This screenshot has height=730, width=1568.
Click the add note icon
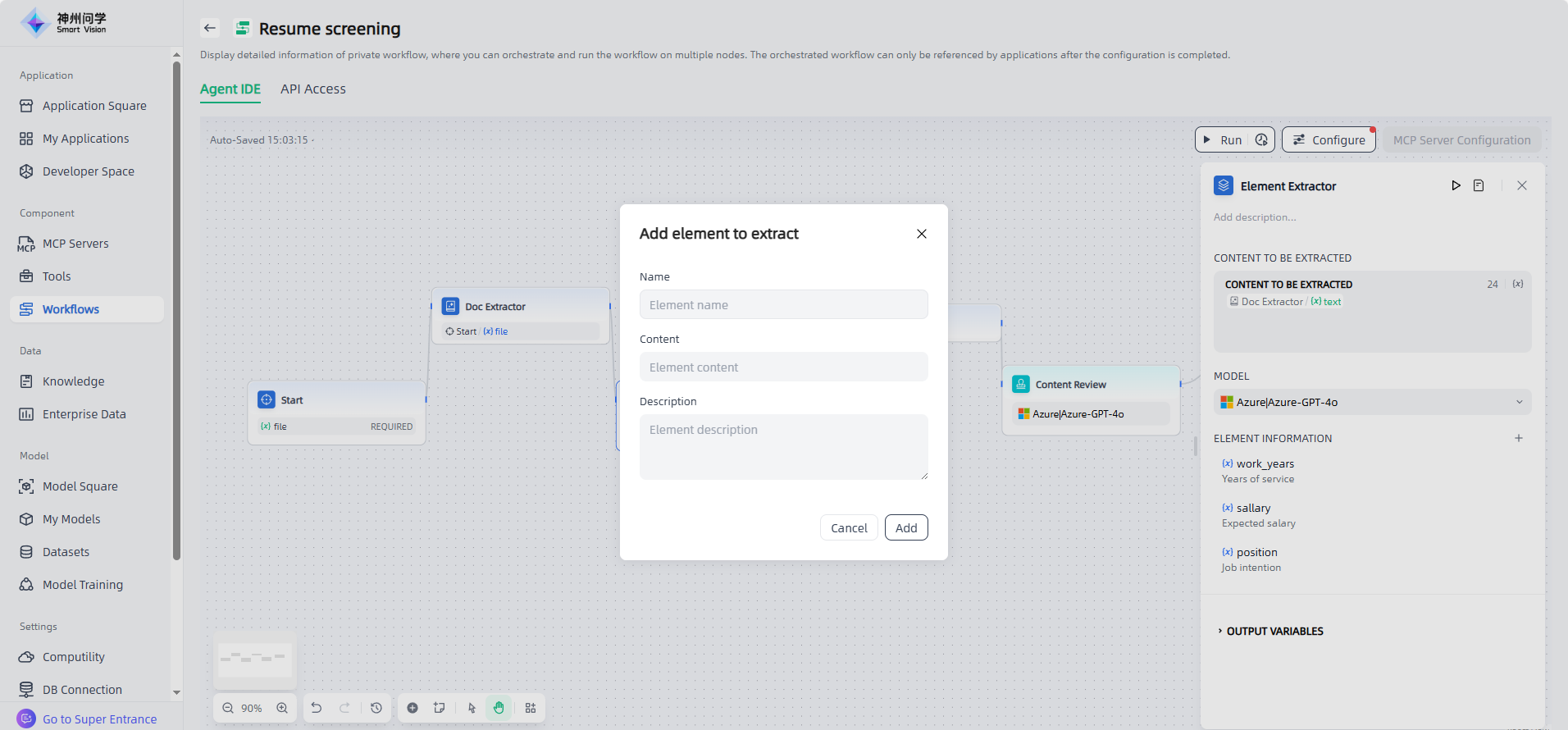click(440, 708)
